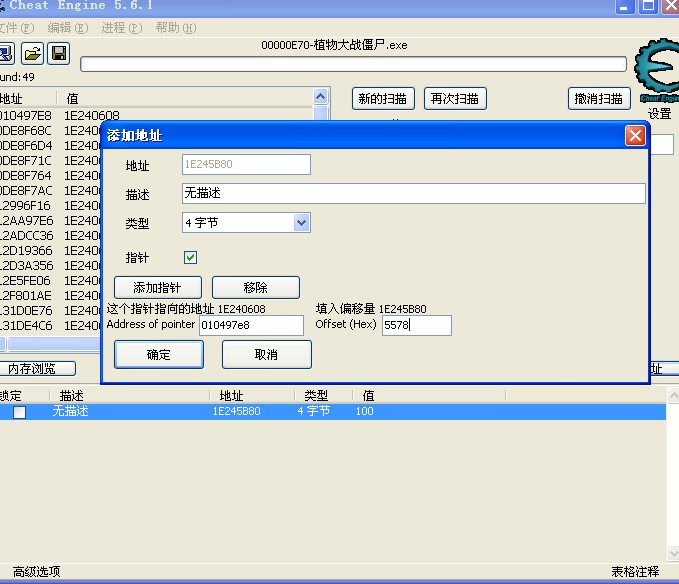The image size is (679, 584).
Task: Open the 进程 menu
Action: [x=122, y=28]
